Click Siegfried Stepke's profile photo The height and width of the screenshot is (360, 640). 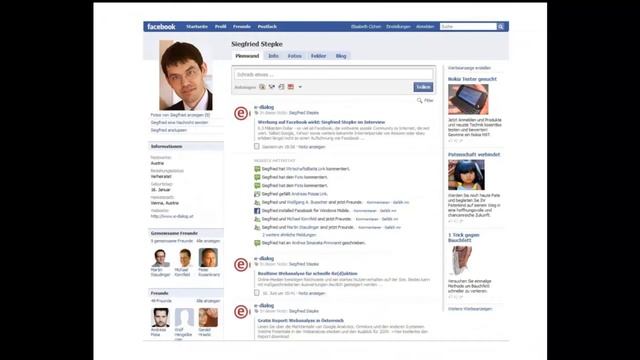tap(186, 75)
